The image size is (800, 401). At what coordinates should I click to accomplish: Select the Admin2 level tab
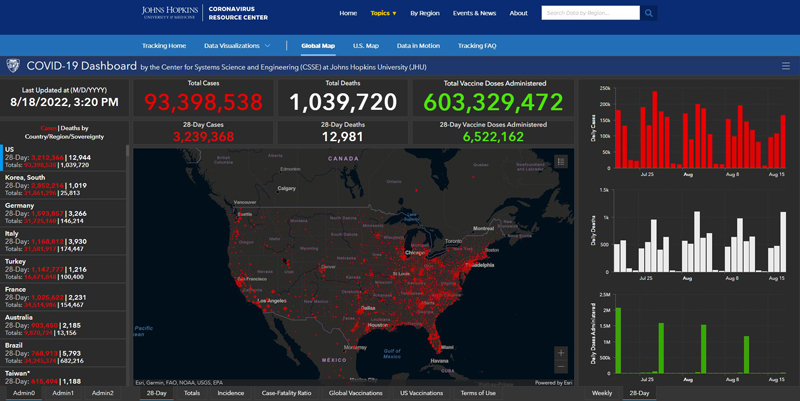point(102,393)
